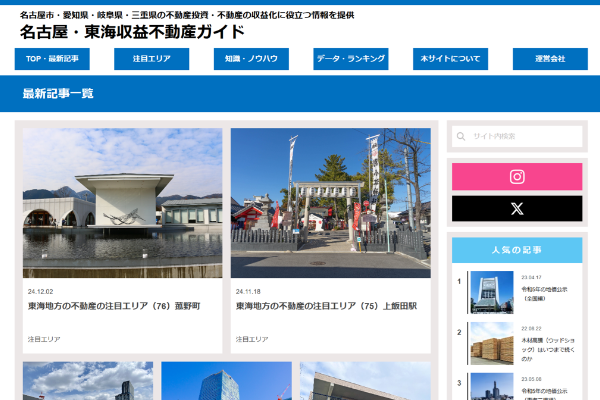Open the 本サイトについて menu item
This screenshot has height=400, width=600.
(450, 59)
